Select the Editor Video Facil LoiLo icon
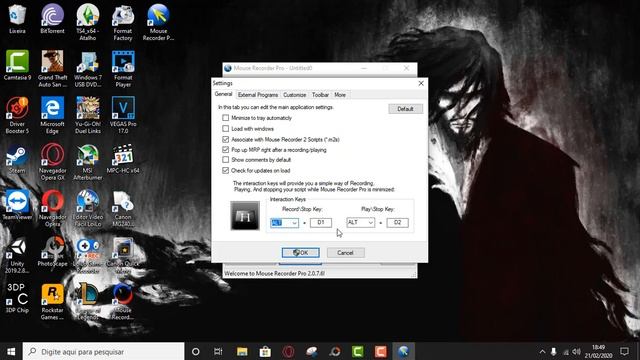This screenshot has height=360, width=640. coord(88,209)
